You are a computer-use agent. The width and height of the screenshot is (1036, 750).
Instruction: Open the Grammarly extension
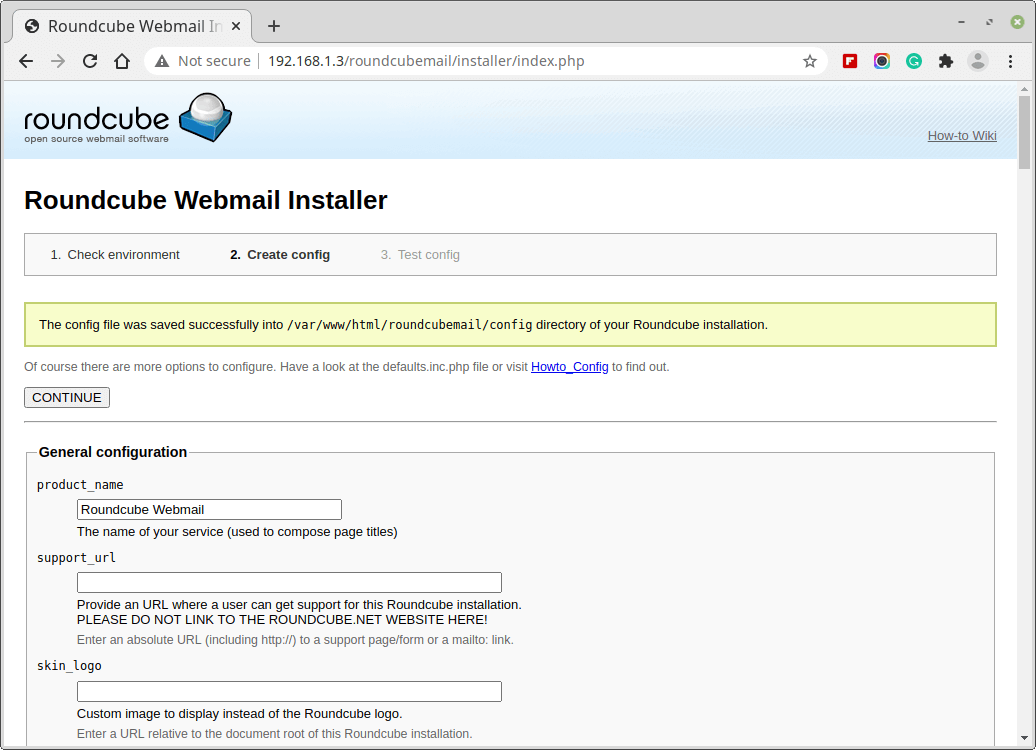[914, 61]
